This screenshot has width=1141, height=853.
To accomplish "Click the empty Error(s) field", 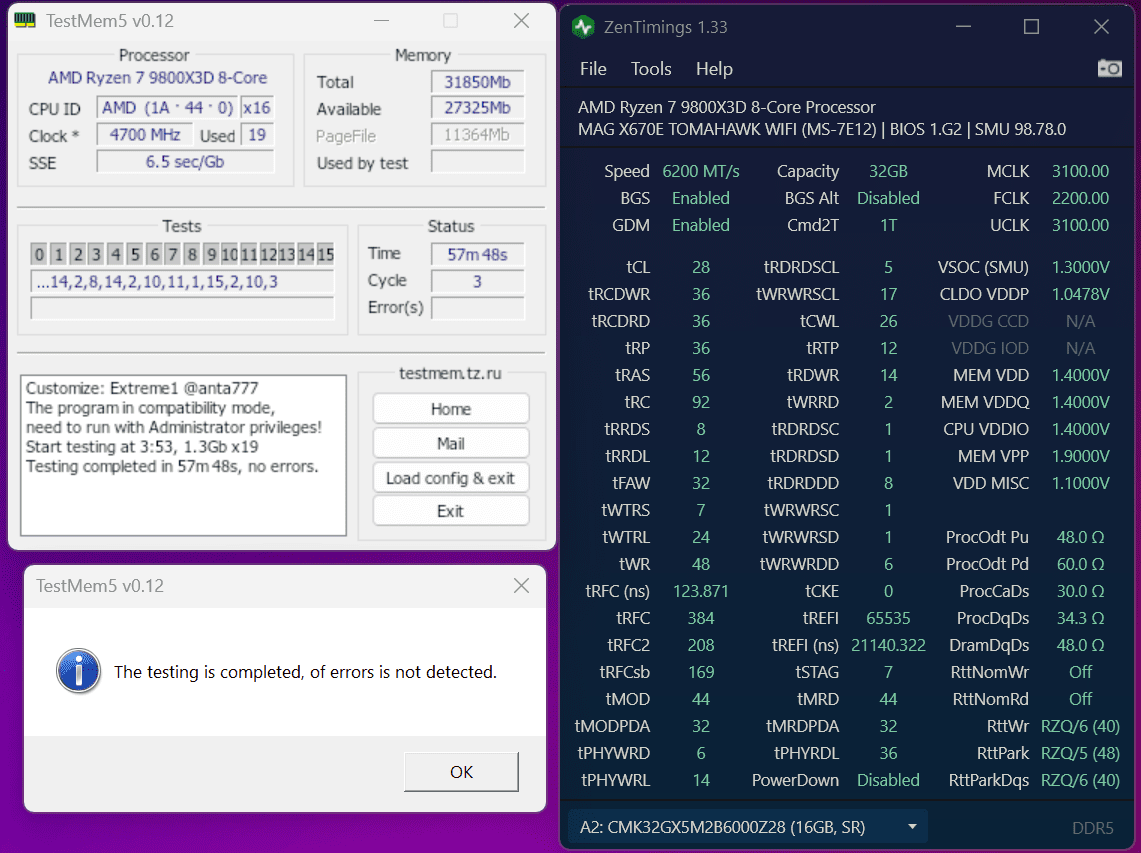I will pyautogui.click(x=477, y=308).
